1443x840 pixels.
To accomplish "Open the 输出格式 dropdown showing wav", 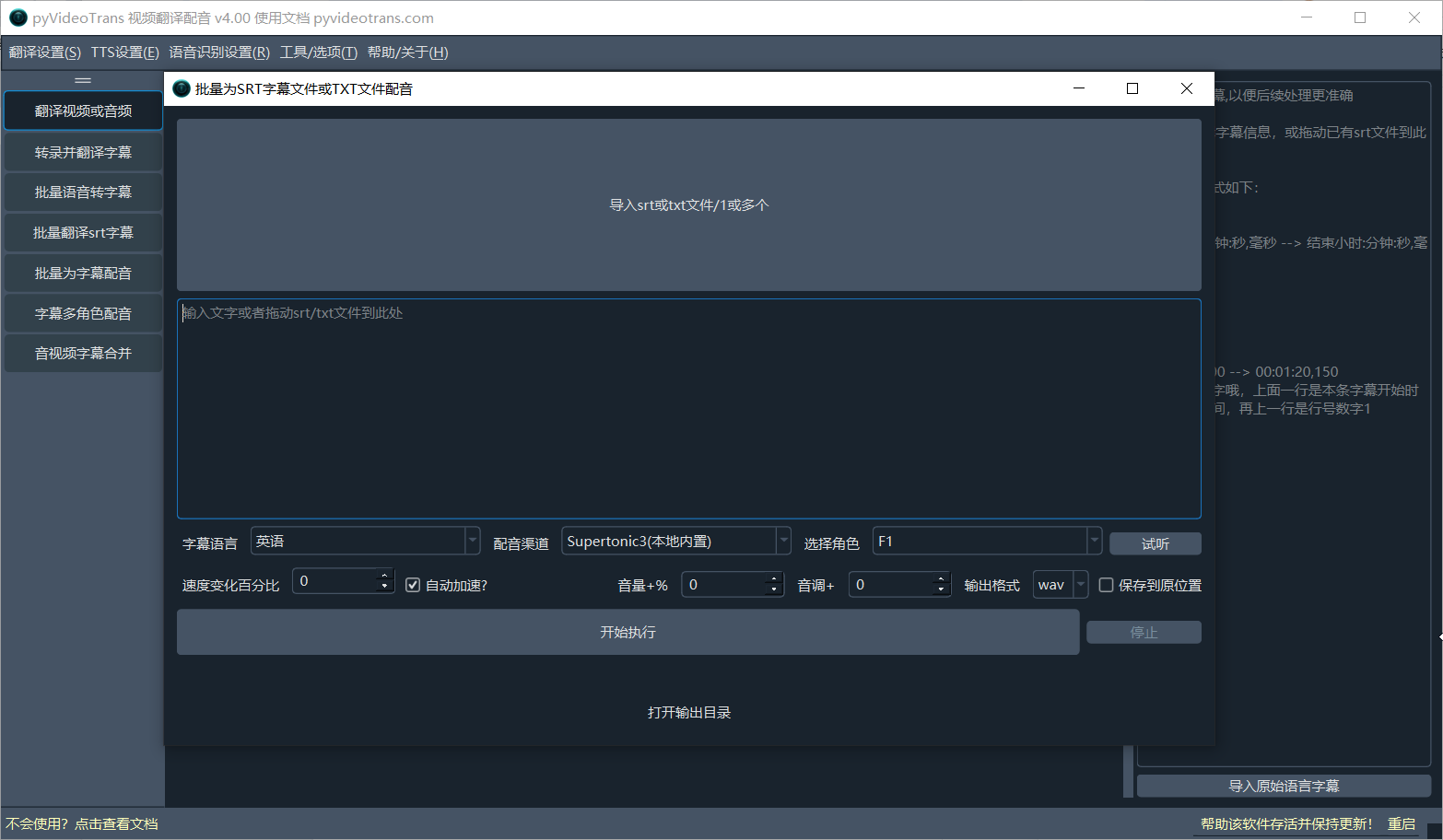I will coord(1061,585).
